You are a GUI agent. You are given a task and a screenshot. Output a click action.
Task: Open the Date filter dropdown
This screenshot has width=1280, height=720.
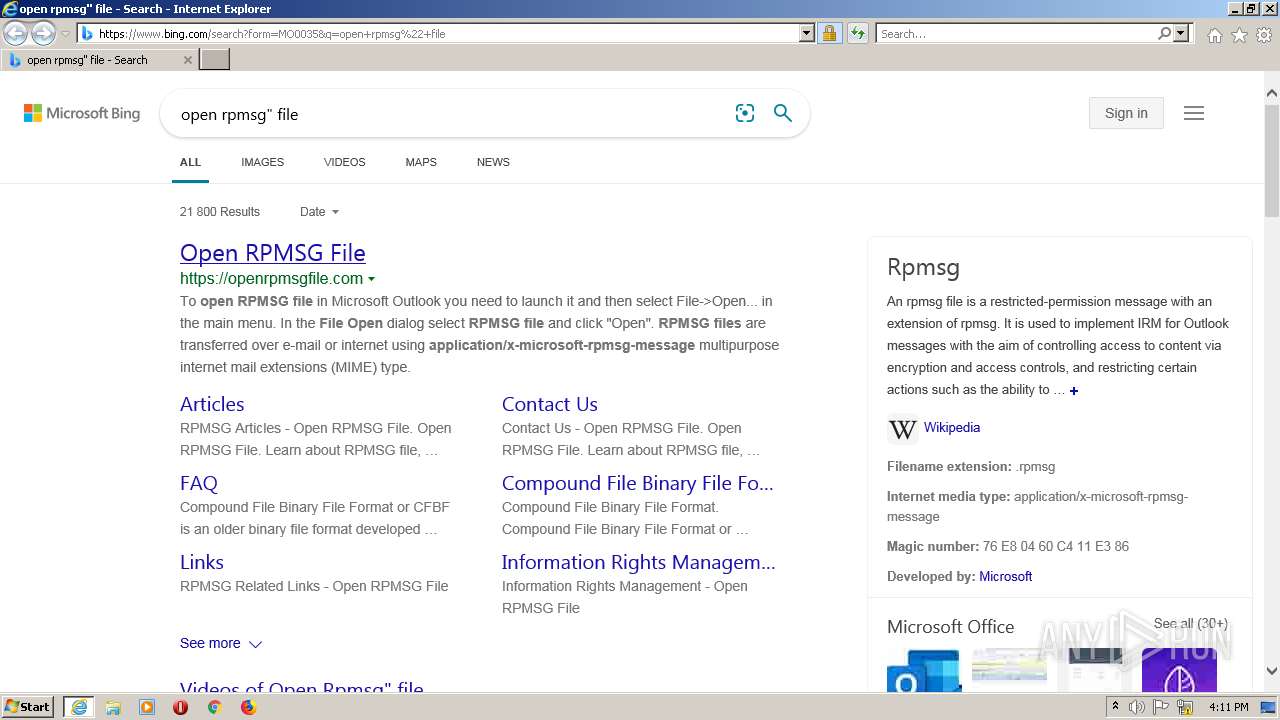[319, 212]
